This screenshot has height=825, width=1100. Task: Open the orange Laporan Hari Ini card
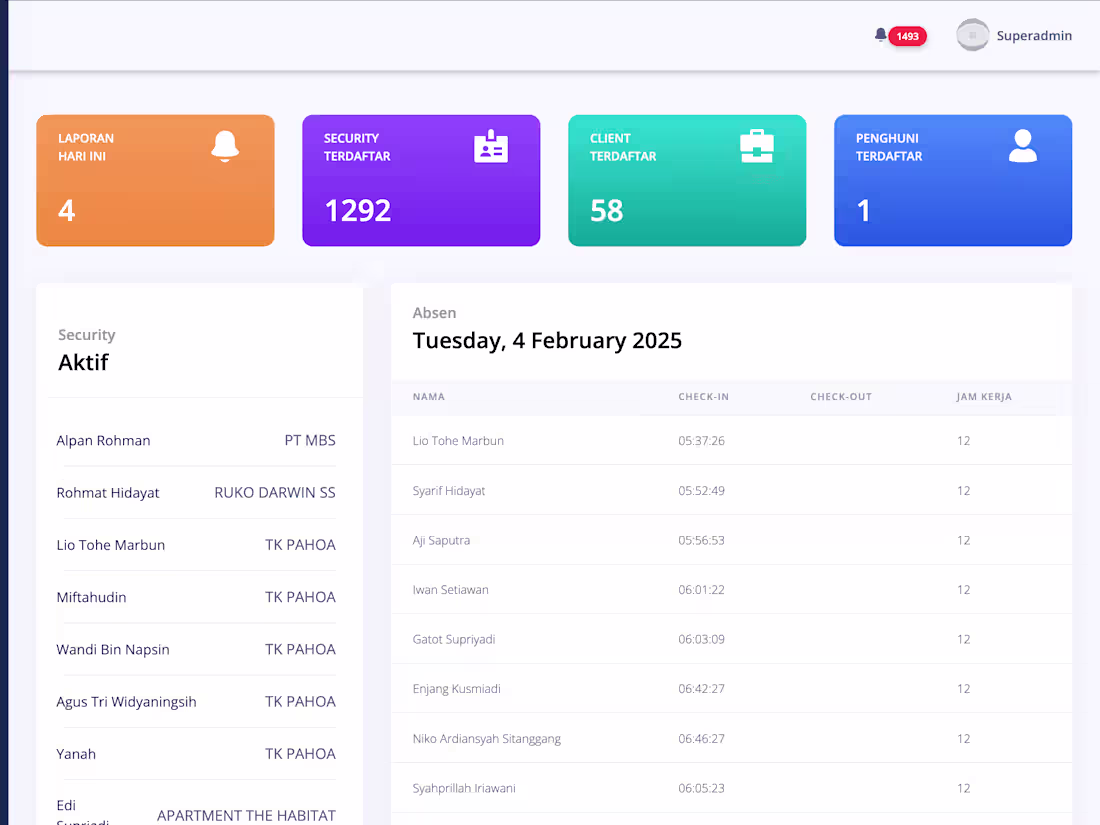point(155,180)
